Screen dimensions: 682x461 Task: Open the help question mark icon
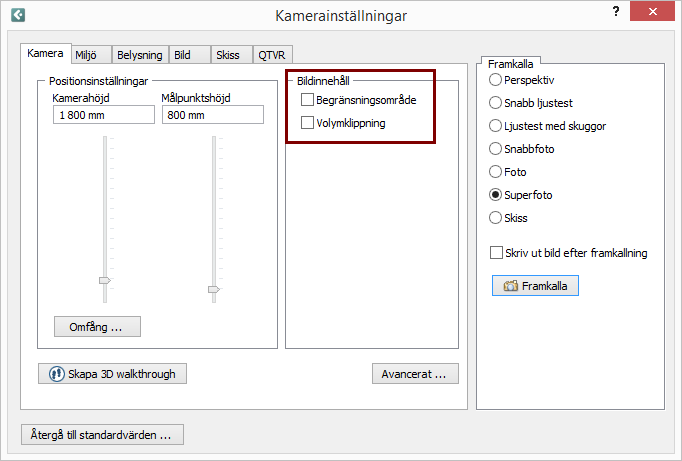[616, 11]
